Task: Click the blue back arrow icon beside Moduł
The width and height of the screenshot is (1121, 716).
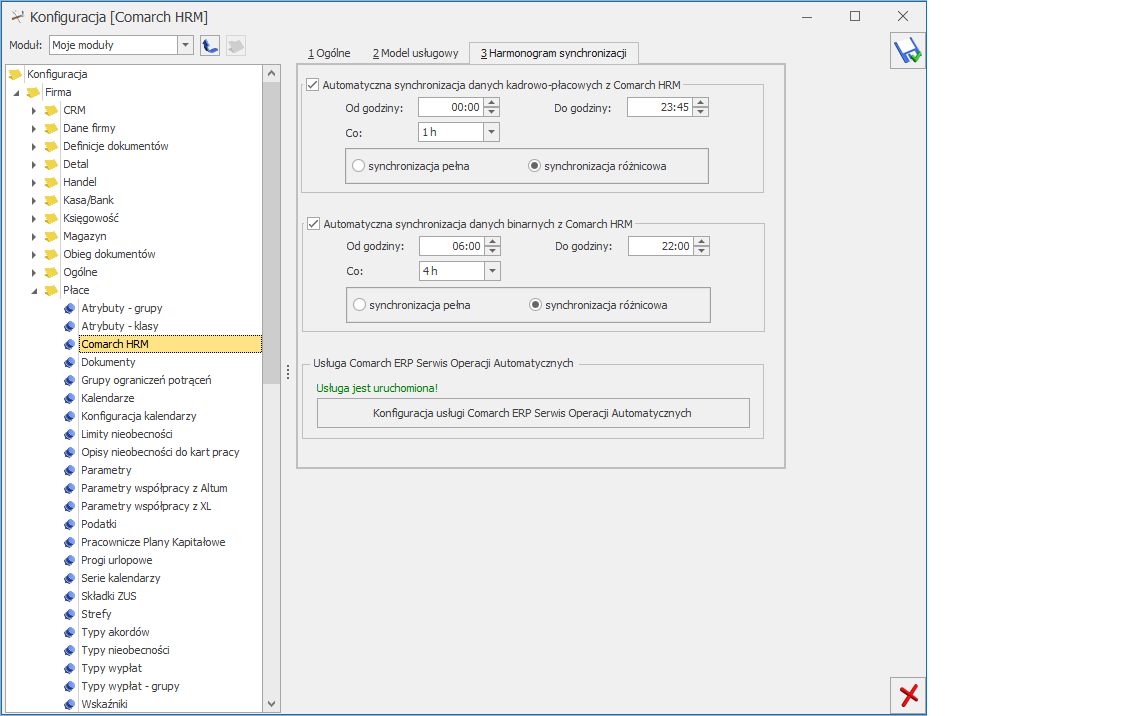Action: click(210, 45)
